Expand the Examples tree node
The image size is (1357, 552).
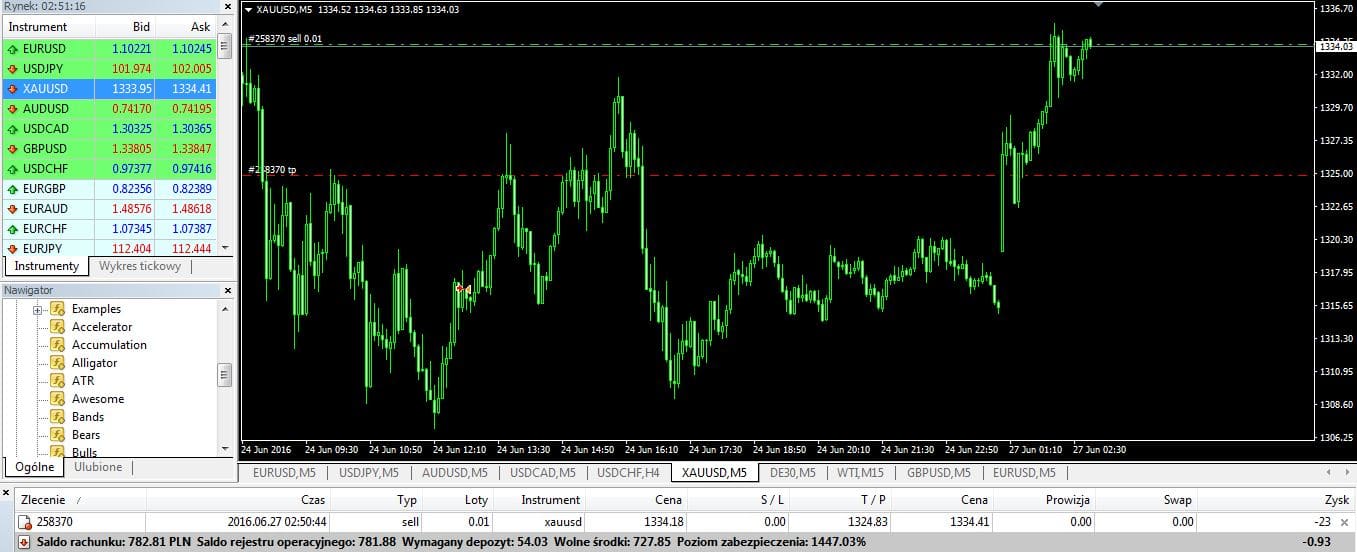(38, 309)
